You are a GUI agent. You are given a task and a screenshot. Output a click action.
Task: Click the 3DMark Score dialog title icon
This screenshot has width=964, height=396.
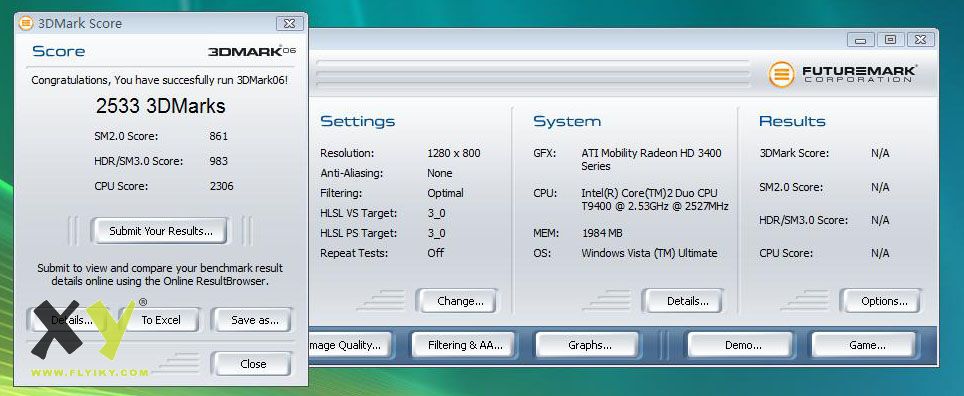pyautogui.click(x=25, y=23)
